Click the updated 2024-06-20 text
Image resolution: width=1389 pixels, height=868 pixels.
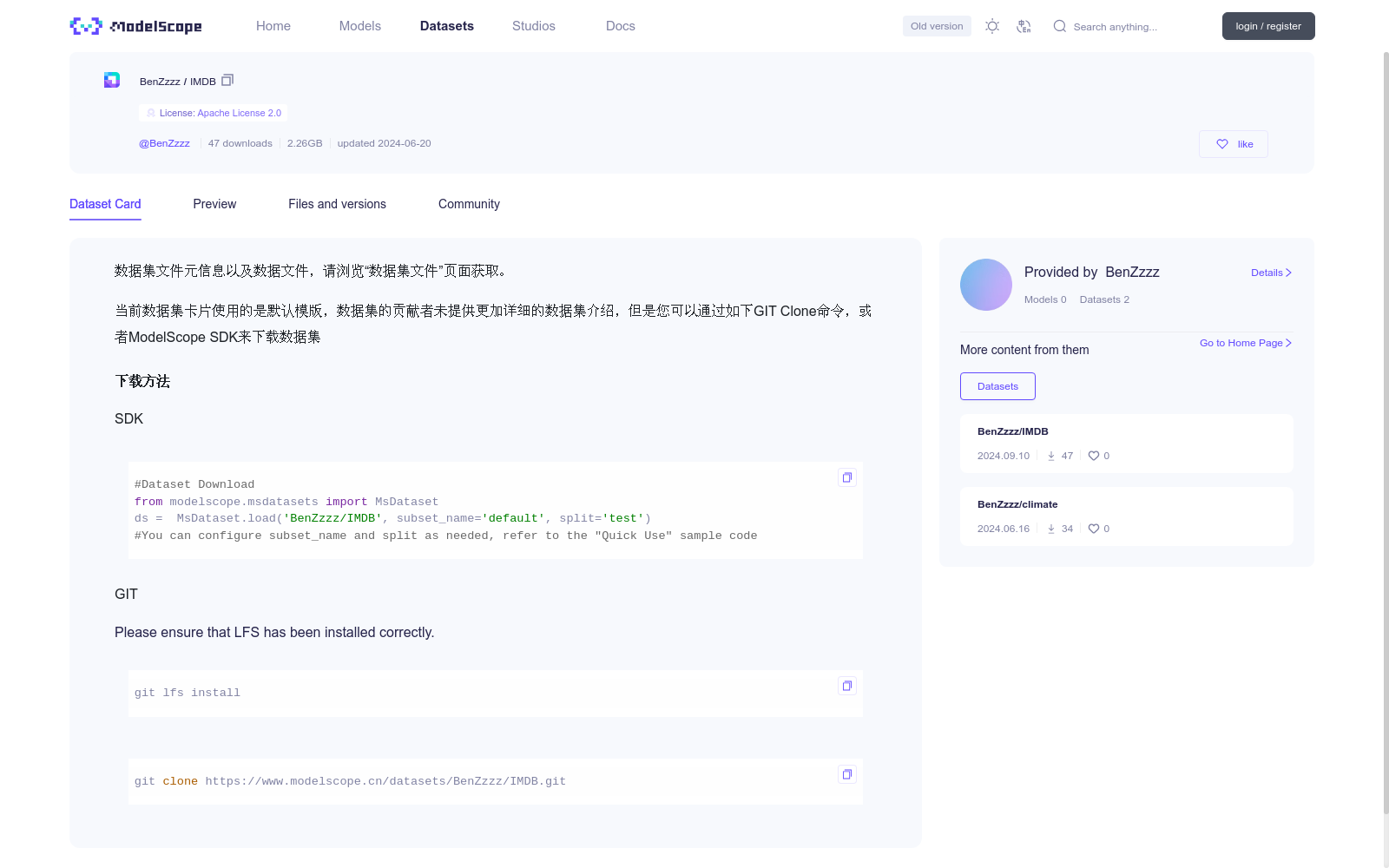coord(385,143)
